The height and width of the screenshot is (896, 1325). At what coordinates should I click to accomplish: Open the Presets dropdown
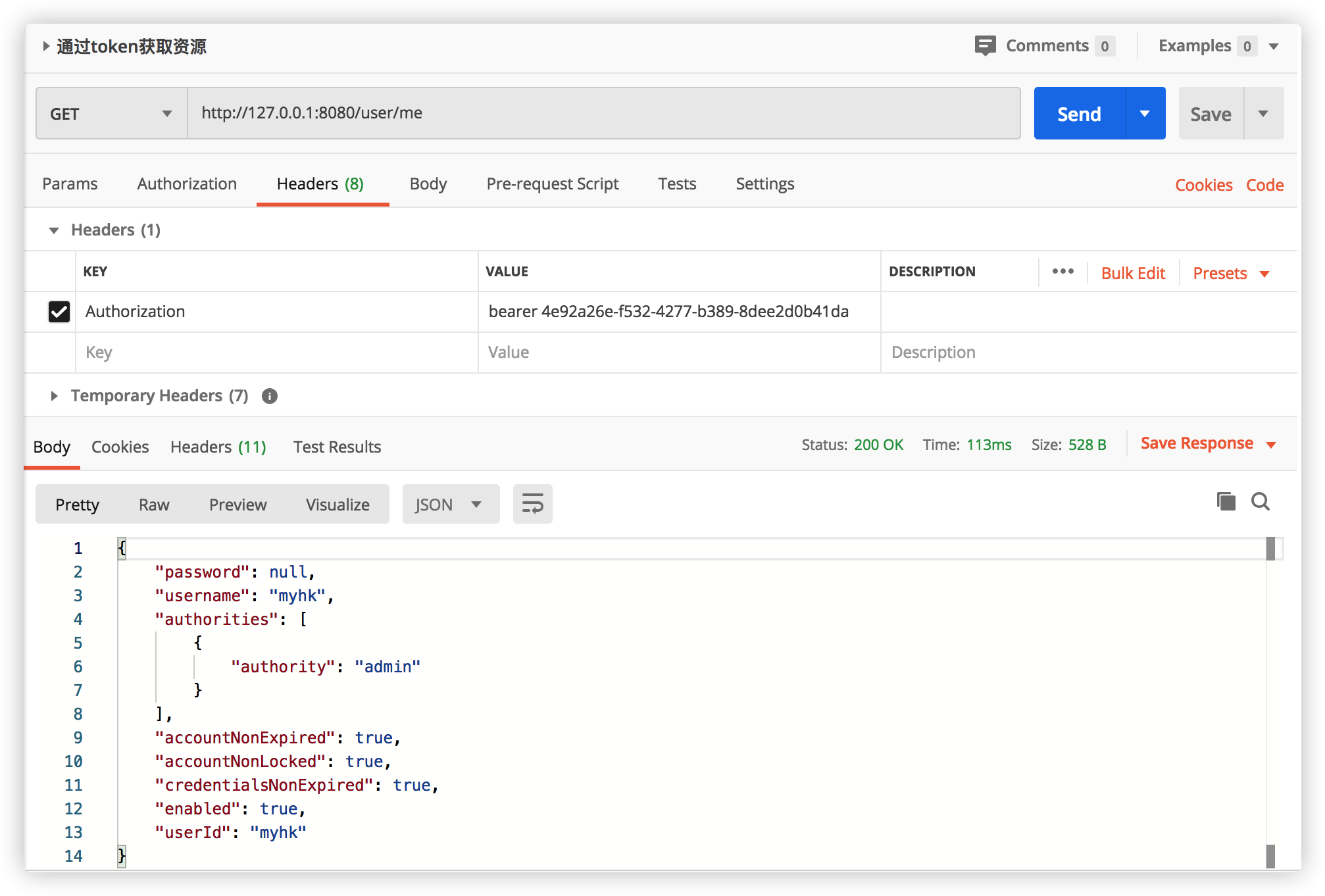click(x=1230, y=273)
